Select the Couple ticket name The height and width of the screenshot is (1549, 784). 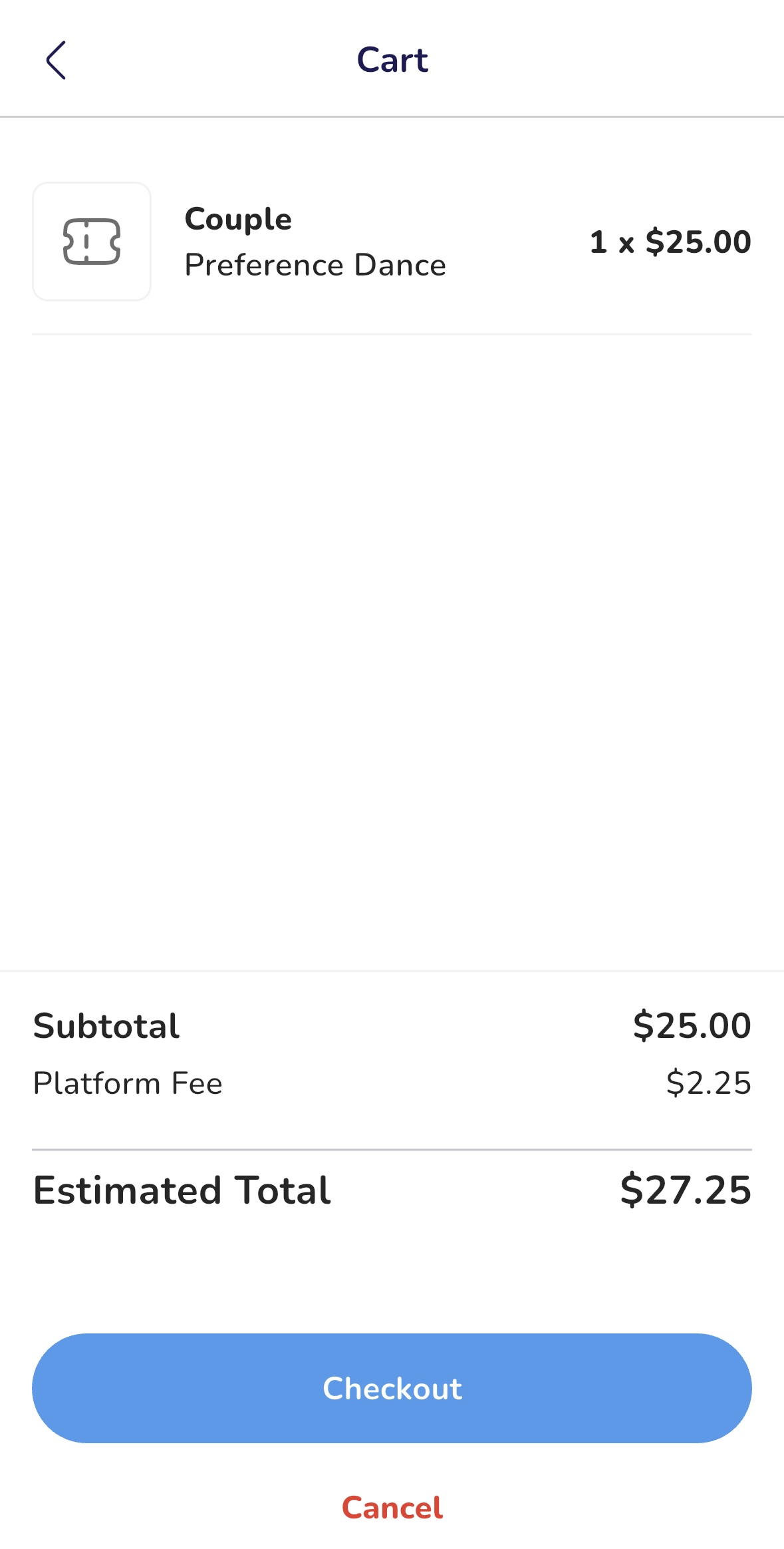click(238, 219)
